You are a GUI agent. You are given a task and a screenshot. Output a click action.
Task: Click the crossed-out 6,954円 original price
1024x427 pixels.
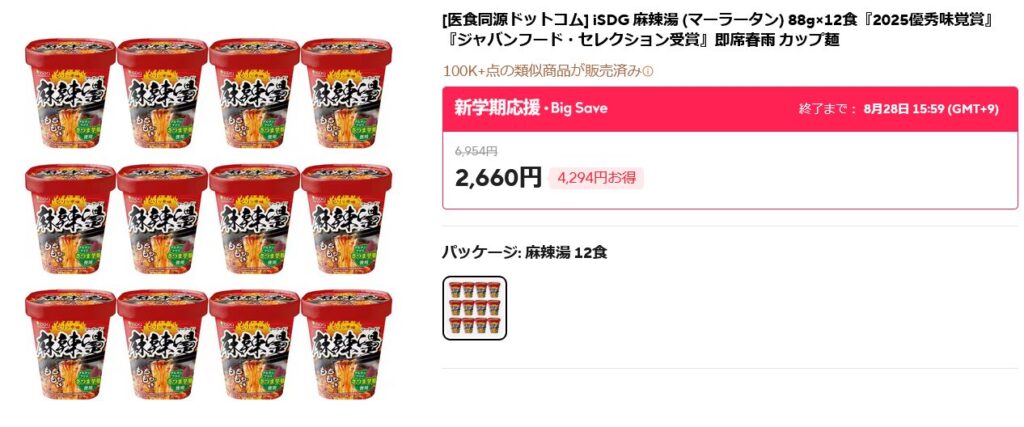(x=476, y=151)
